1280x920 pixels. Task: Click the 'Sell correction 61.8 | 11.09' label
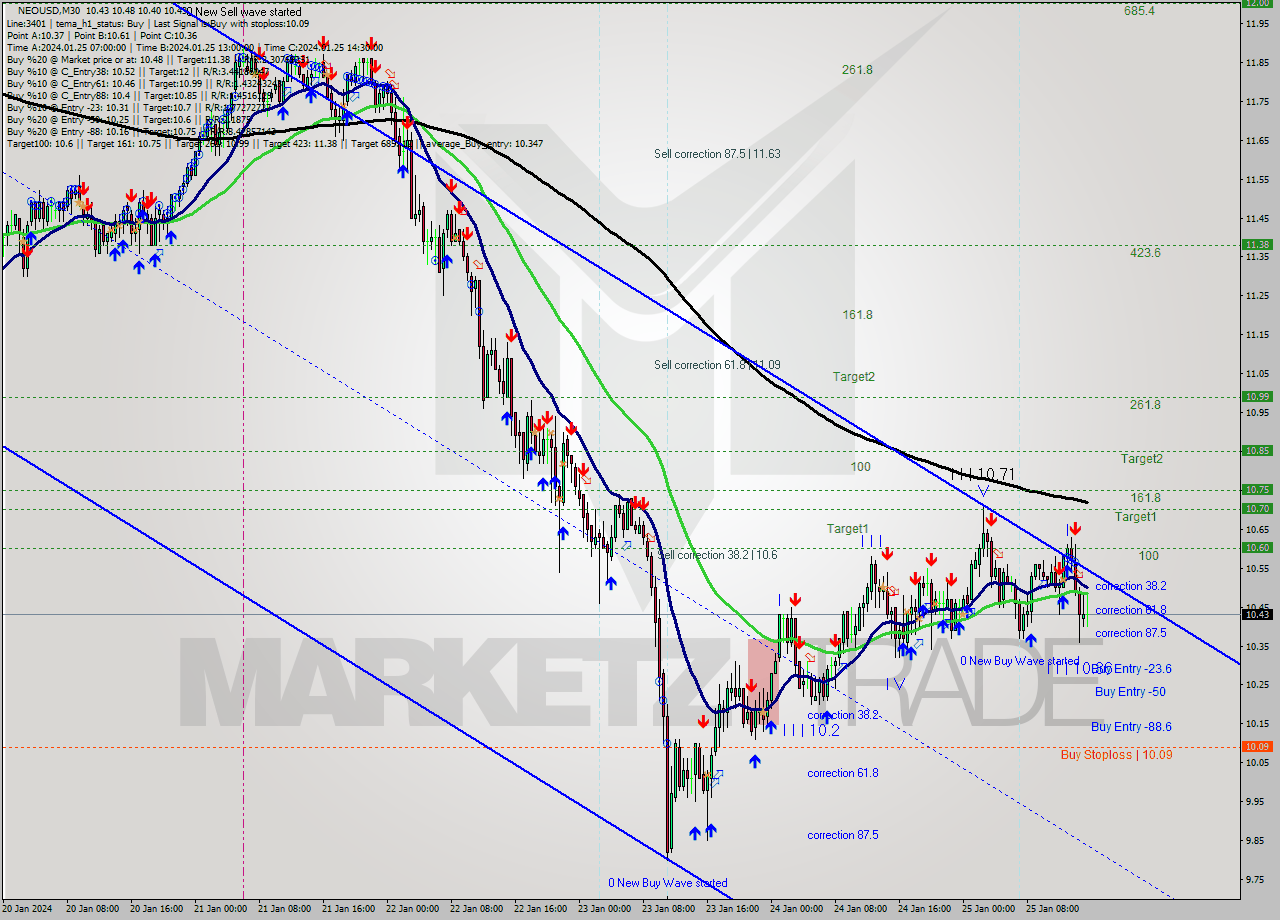[x=717, y=365]
